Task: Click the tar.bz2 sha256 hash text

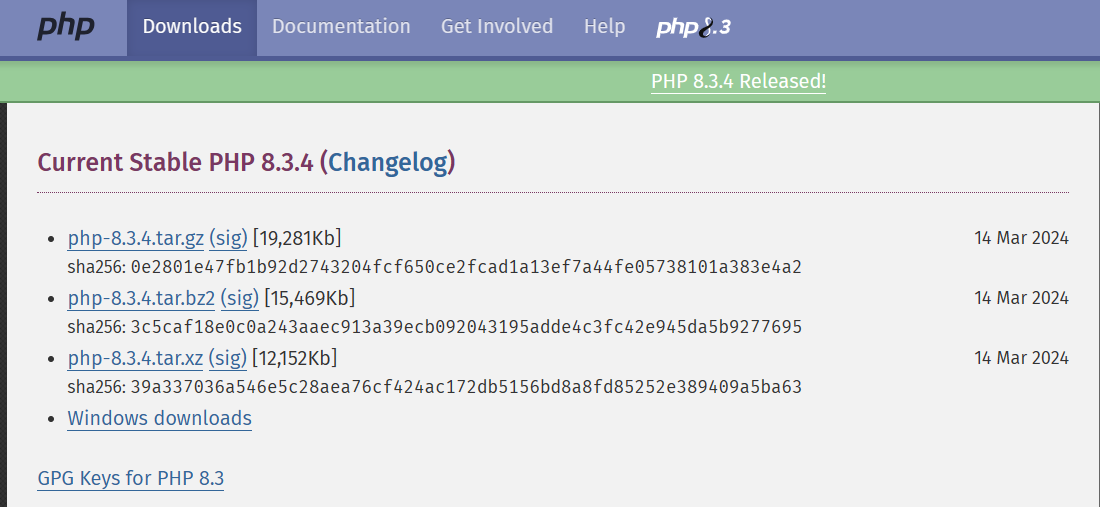Action: (466, 327)
